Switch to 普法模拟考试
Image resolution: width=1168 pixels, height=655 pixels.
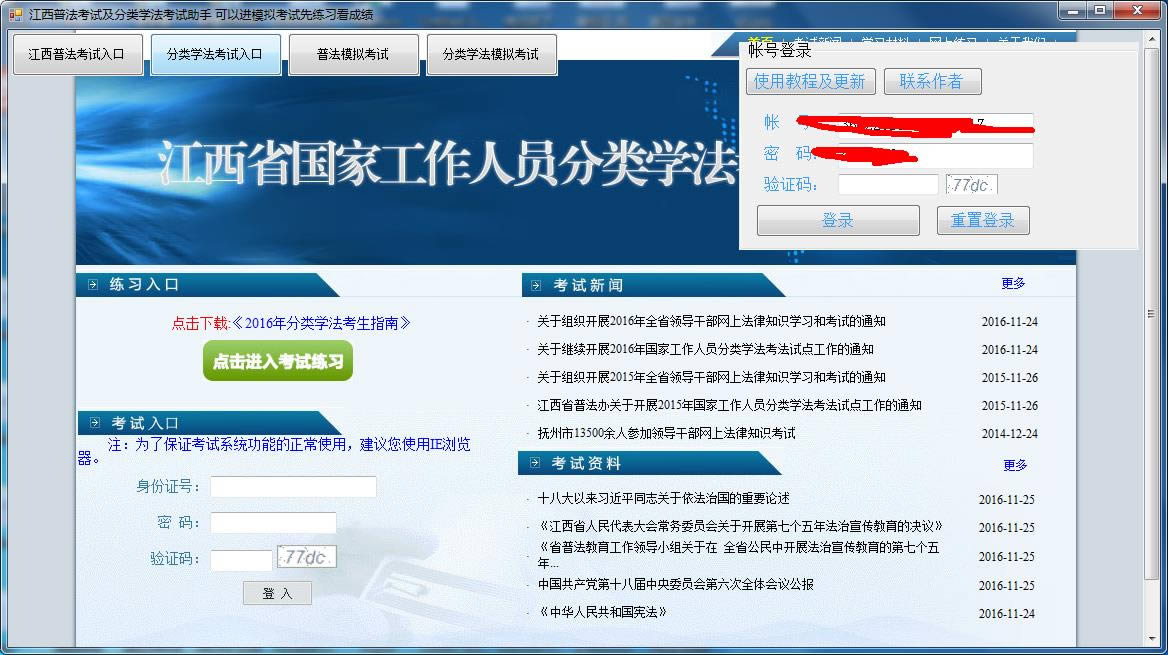point(353,54)
